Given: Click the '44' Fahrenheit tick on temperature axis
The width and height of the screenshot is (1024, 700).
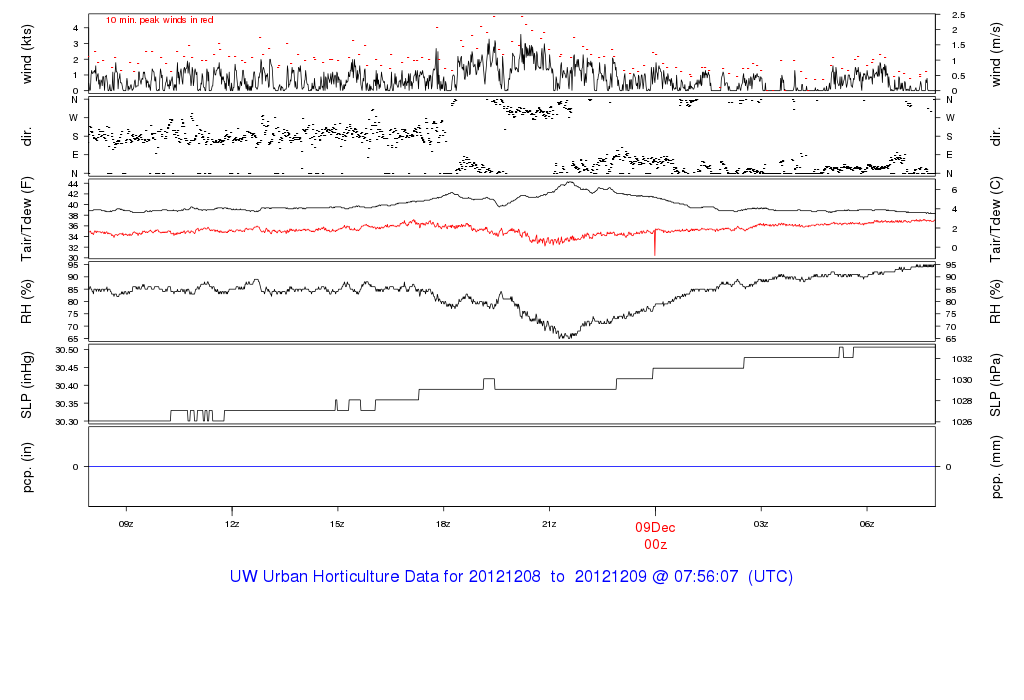Looking at the screenshot, I should 73,184.
